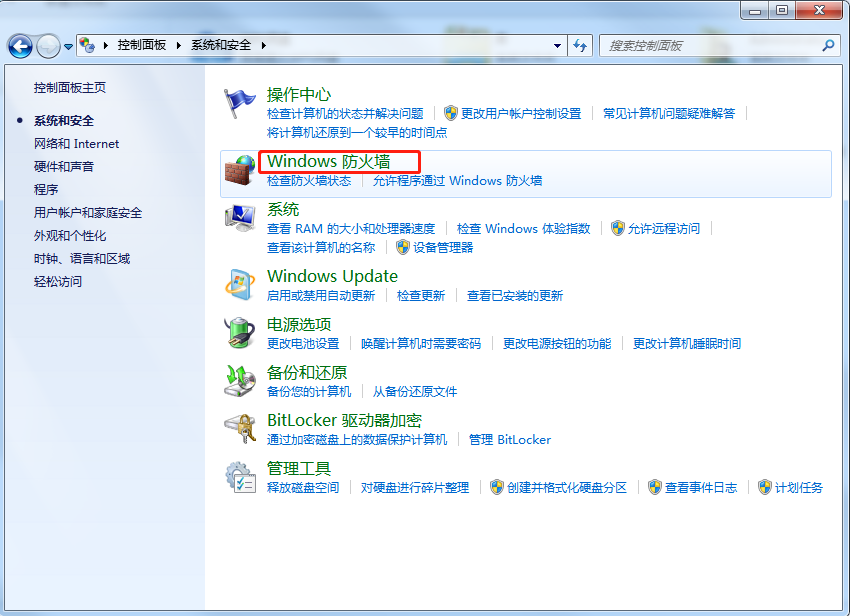Click shield icon beside 设备管理器
850x616 pixels.
point(403,247)
